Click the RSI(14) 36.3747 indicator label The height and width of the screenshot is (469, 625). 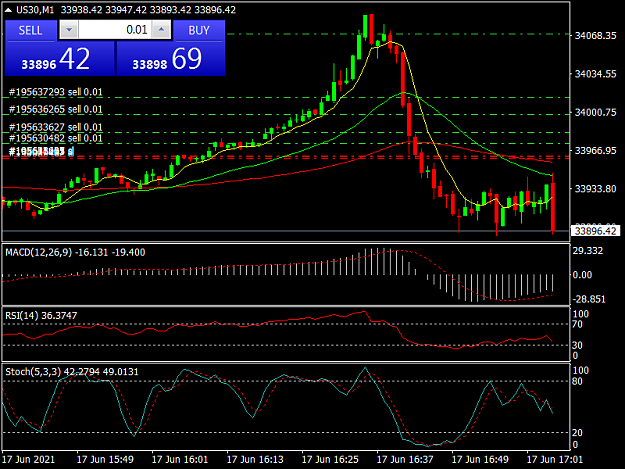[x=41, y=316]
